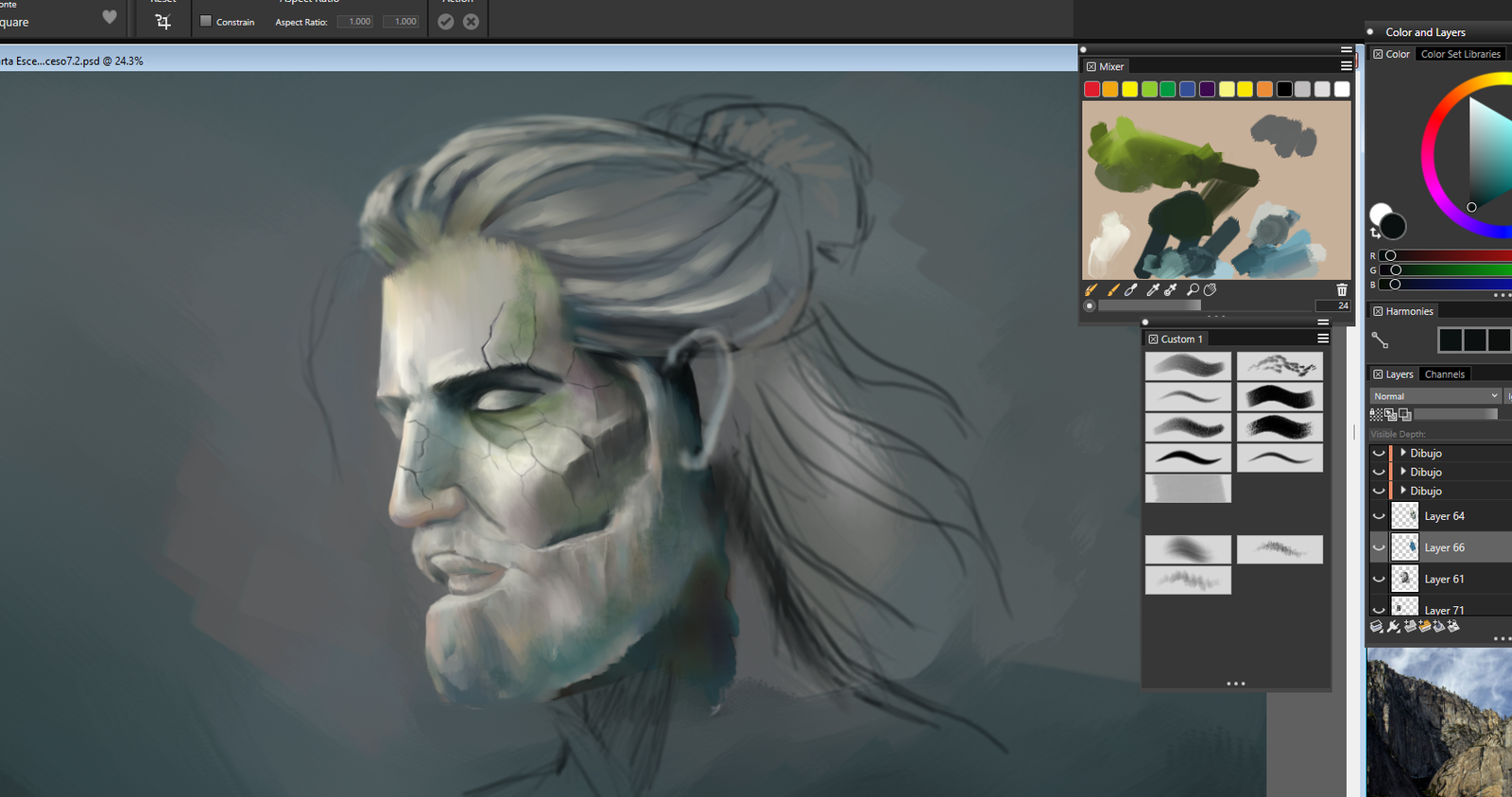Hide Layer 66 using its eye icon
This screenshot has height=797, width=1512.
(1379, 547)
